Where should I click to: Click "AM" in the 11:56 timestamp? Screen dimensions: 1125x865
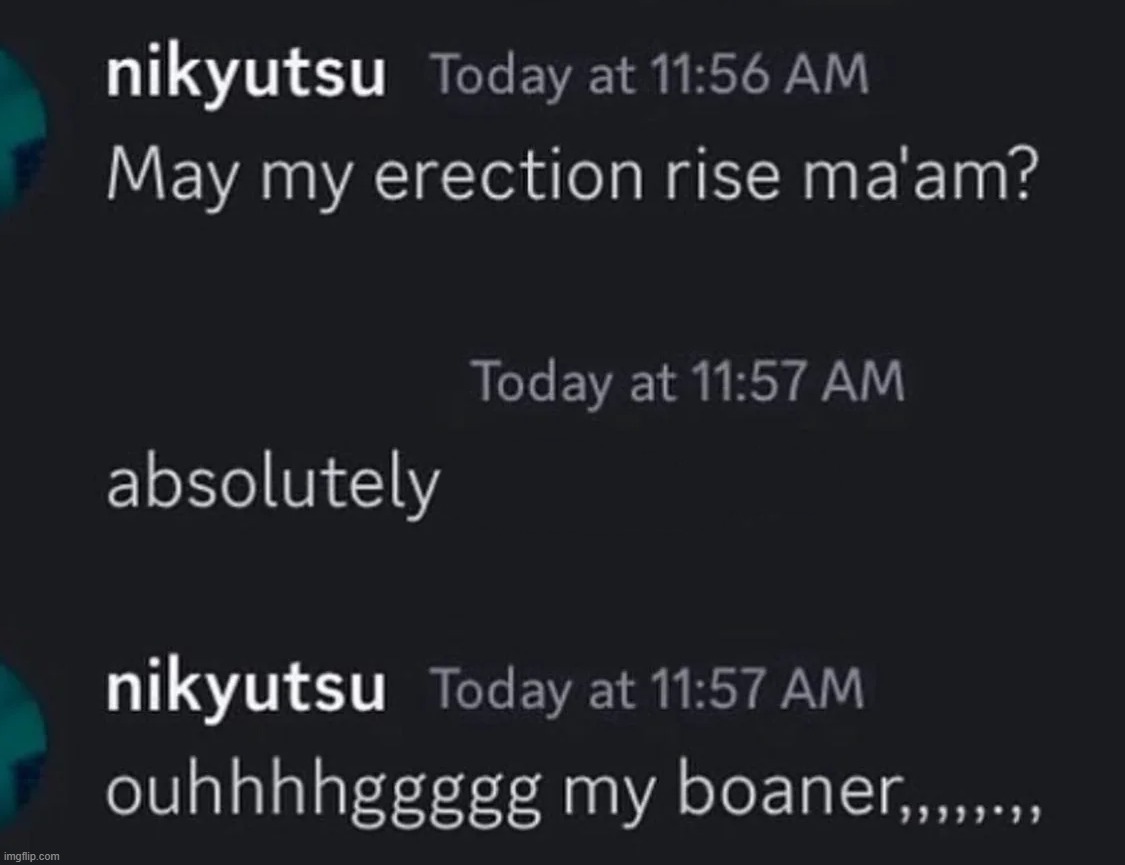click(x=825, y=75)
